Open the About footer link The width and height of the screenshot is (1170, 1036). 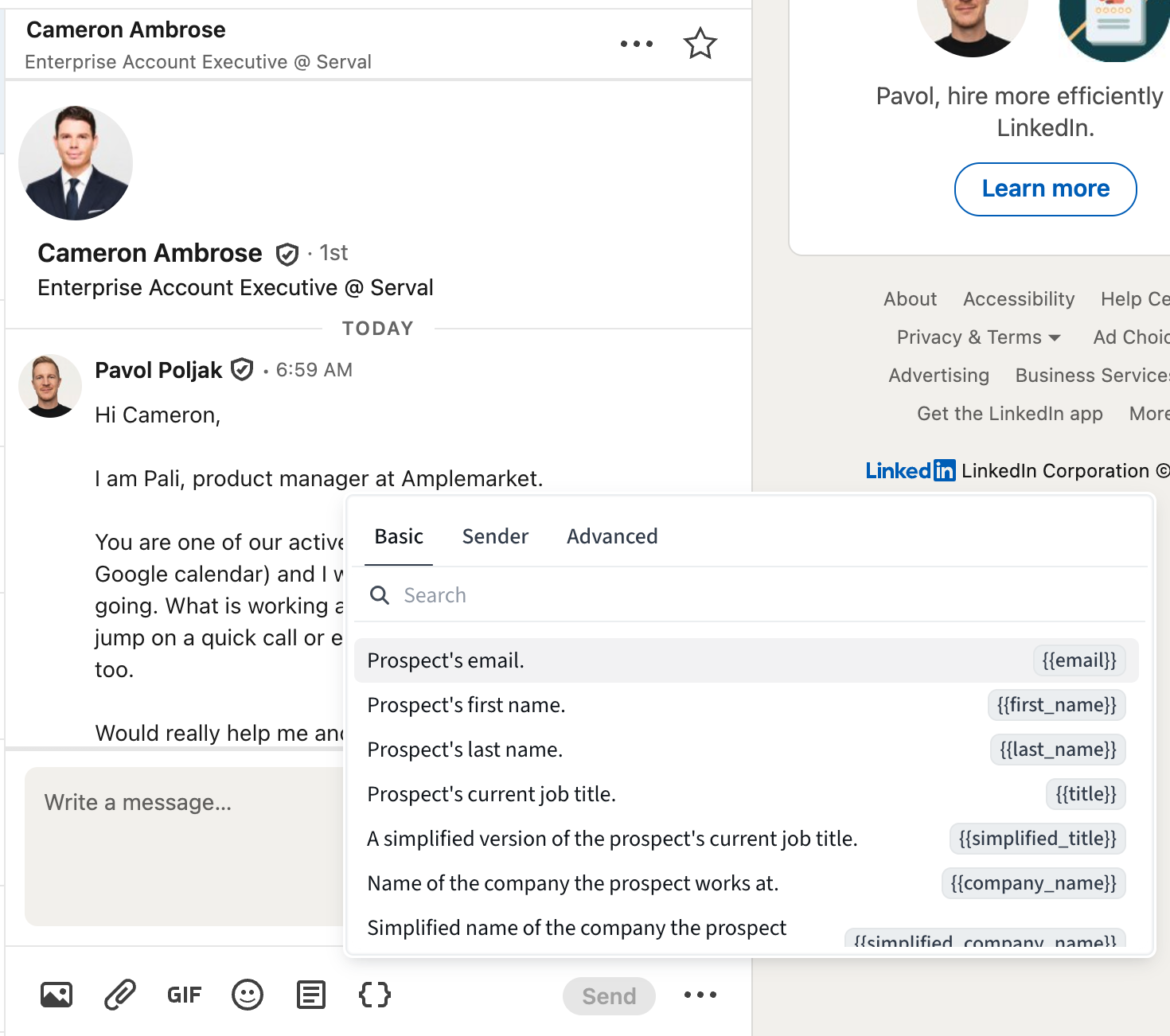(911, 299)
